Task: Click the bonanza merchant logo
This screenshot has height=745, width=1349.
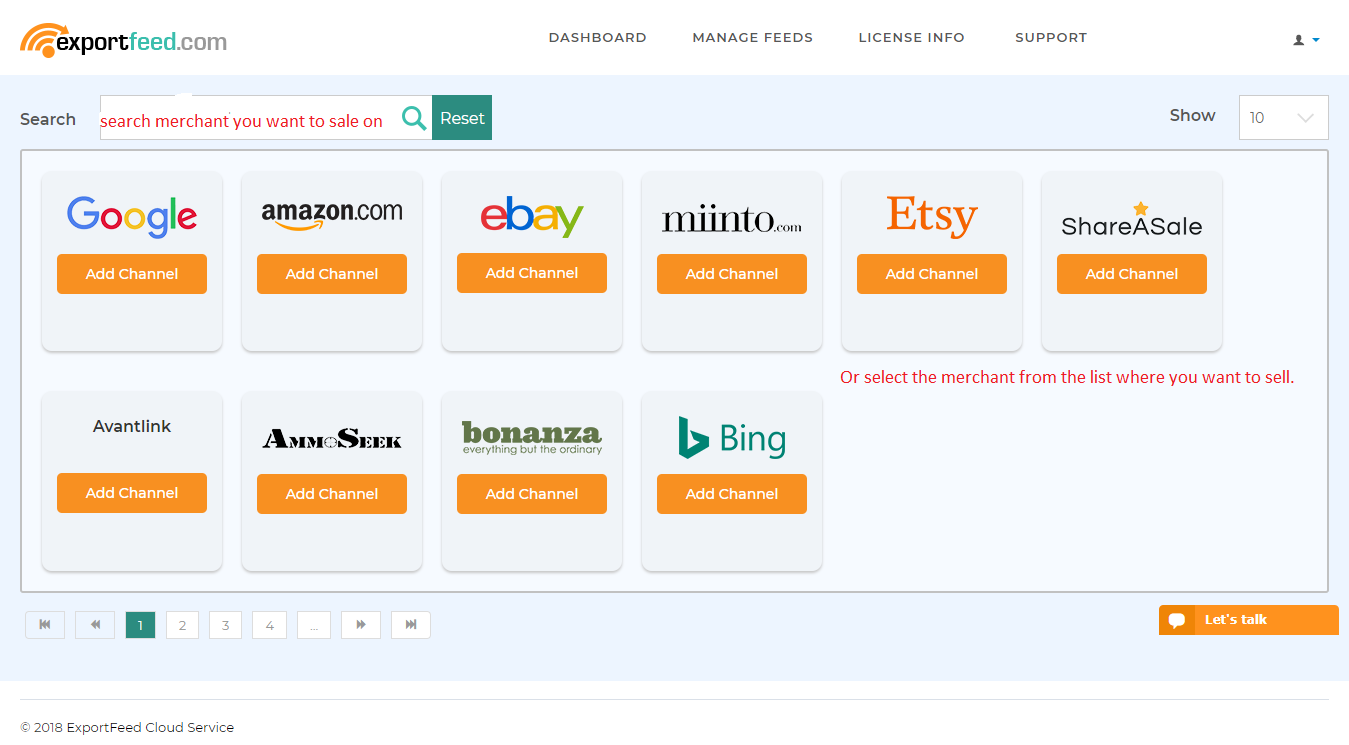Action: 532,438
